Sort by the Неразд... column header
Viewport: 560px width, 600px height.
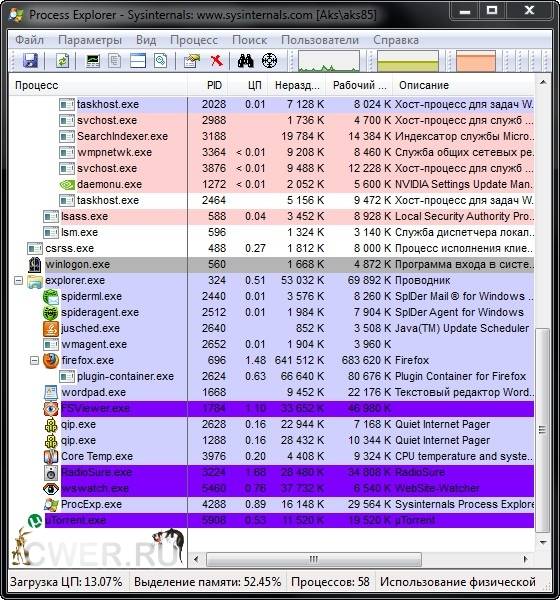[297, 85]
